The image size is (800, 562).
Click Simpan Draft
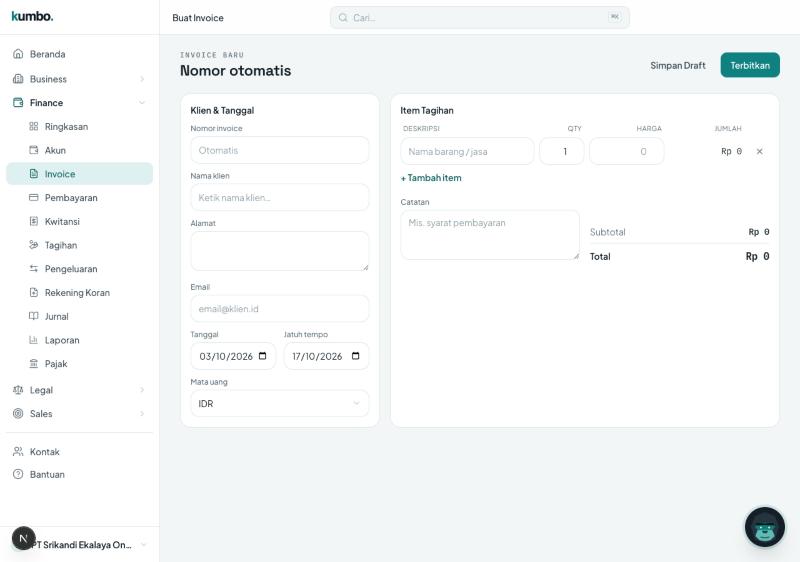tap(678, 65)
